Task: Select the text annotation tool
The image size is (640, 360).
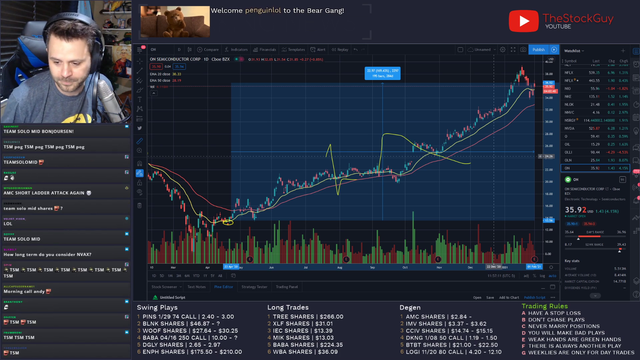Action: tap(140, 100)
